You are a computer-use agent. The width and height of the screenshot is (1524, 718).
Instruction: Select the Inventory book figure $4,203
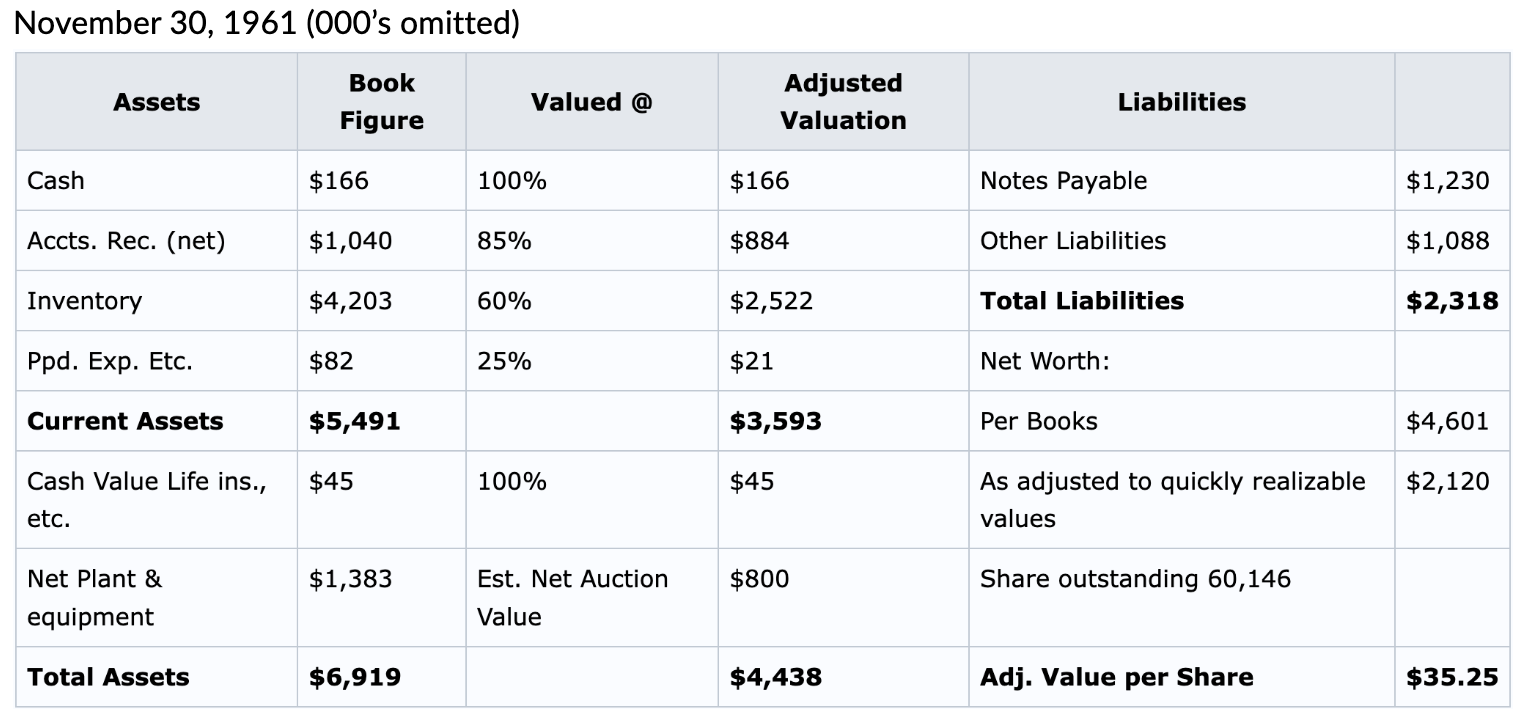point(350,301)
